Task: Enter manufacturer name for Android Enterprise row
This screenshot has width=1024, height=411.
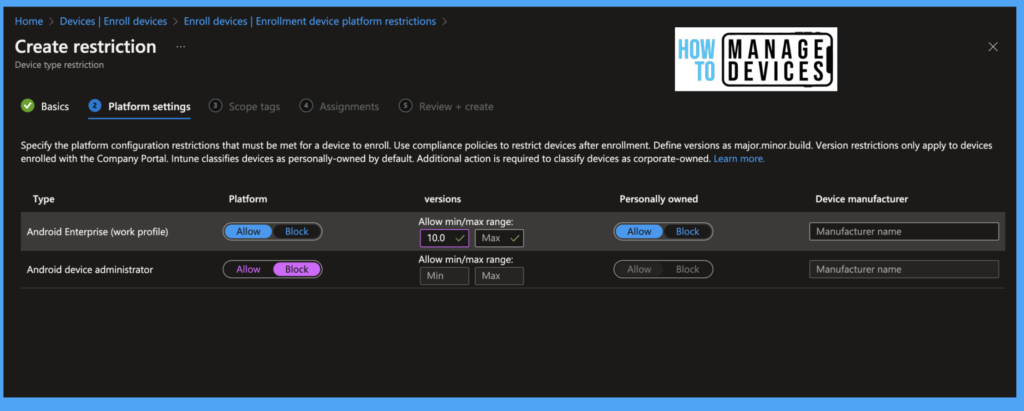Action: click(904, 231)
